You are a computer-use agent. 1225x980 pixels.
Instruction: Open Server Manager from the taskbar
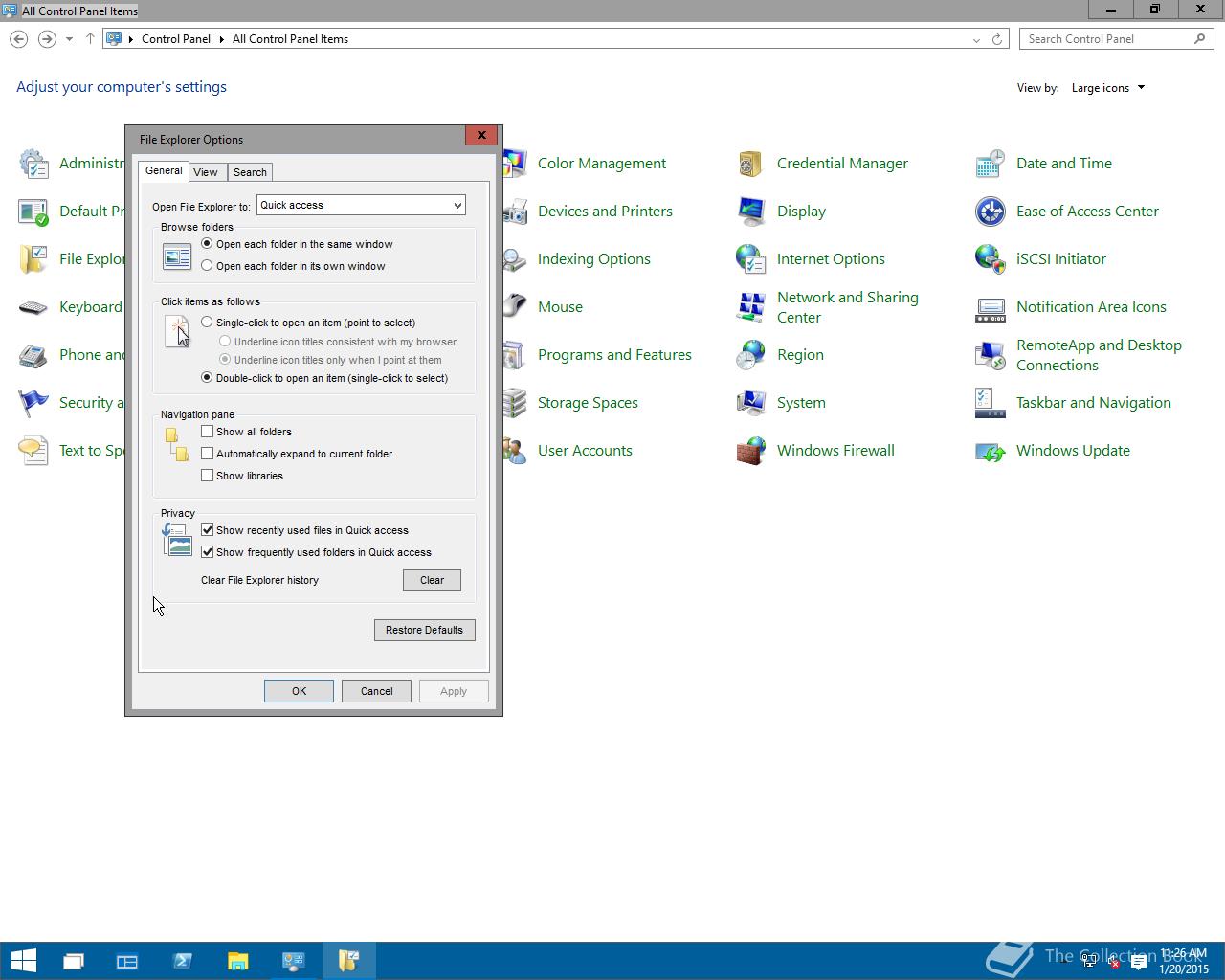pyautogui.click(x=127, y=961)
